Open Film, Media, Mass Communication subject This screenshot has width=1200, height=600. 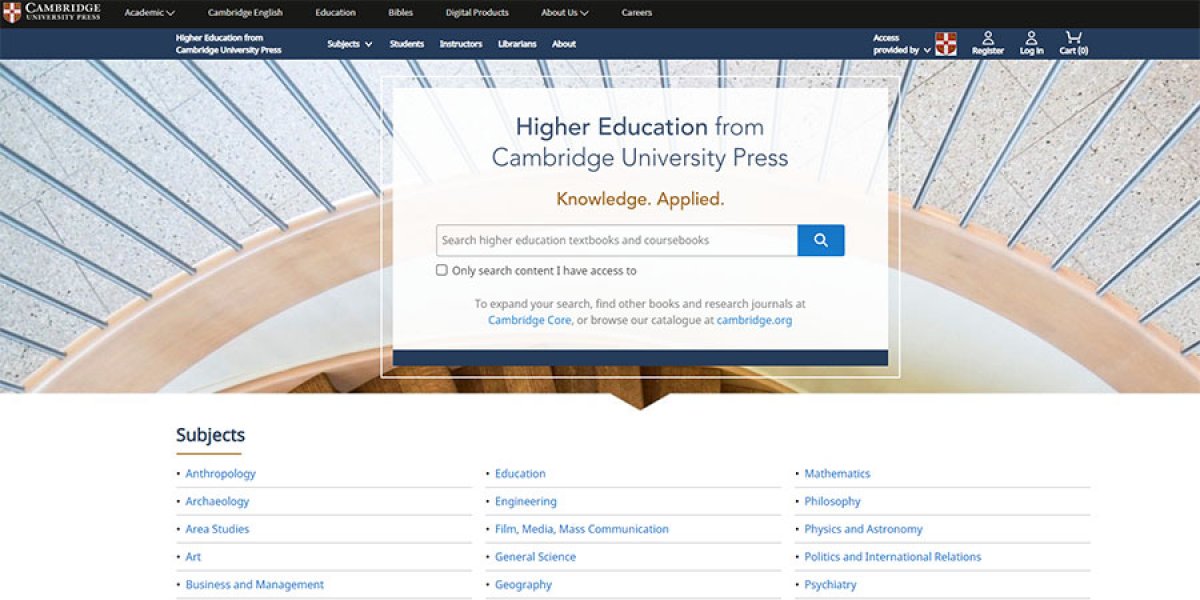click(x=582, y=529)
